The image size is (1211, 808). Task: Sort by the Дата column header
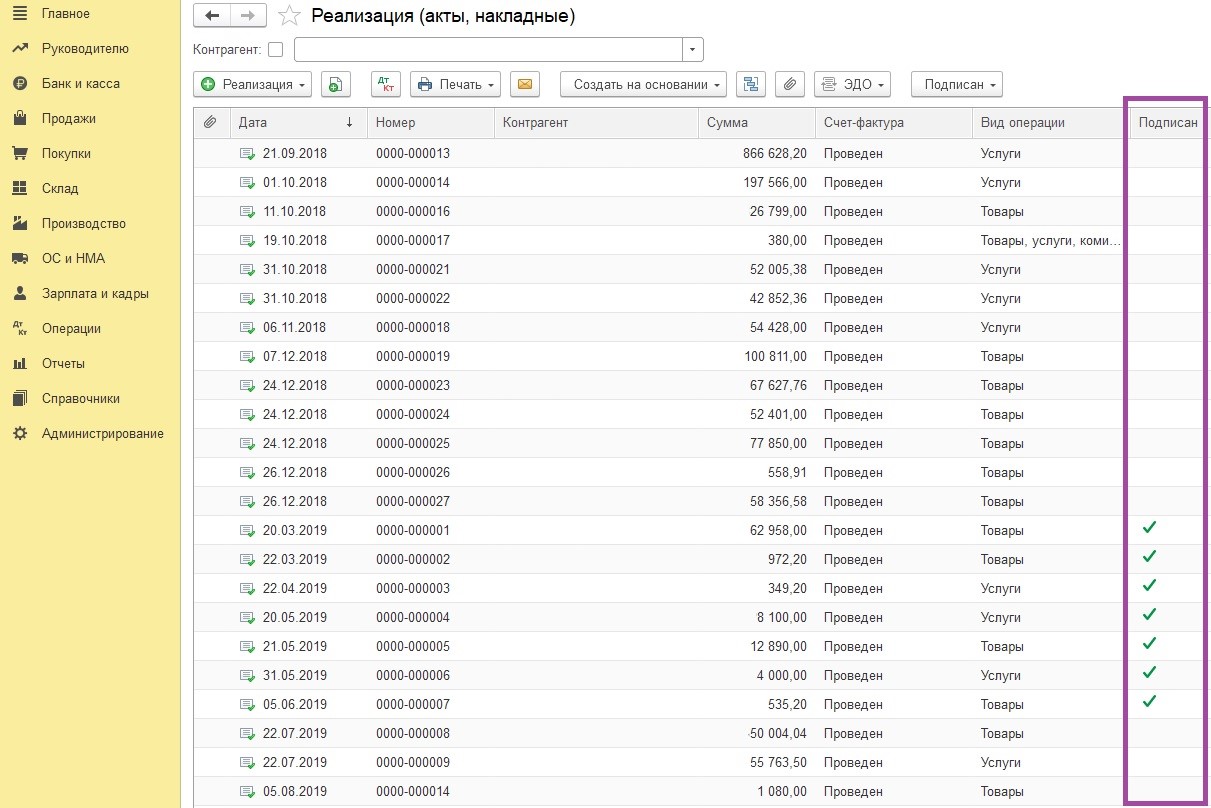(x=298, y=123)
